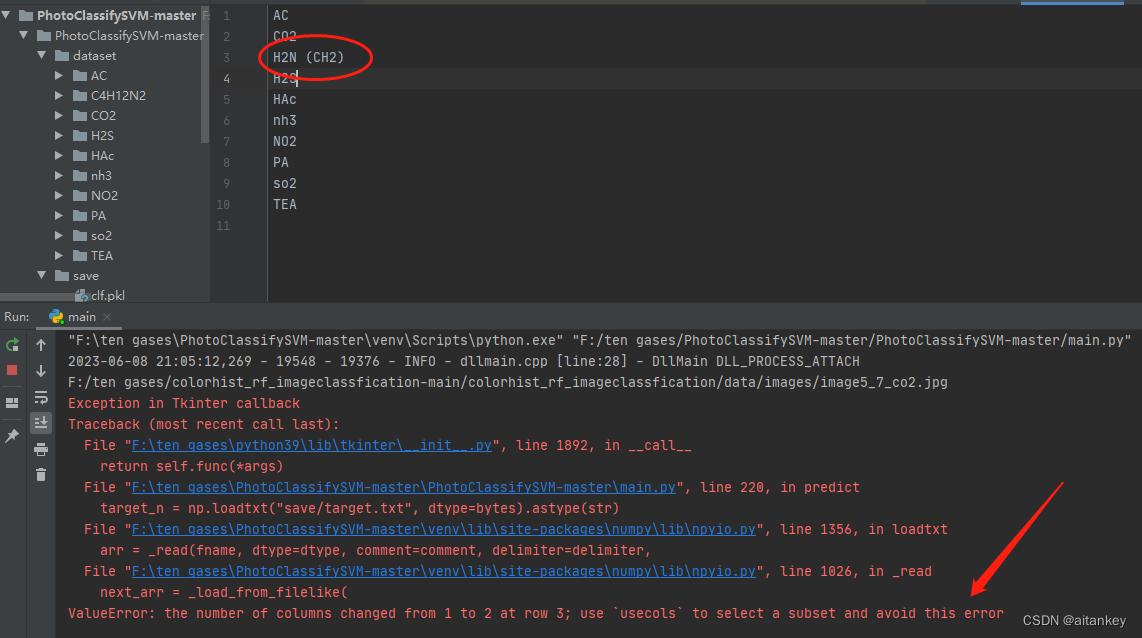This screenshot has width=1142, height=638.
Task: Rerun the main program
Action: tap(14, 345)
